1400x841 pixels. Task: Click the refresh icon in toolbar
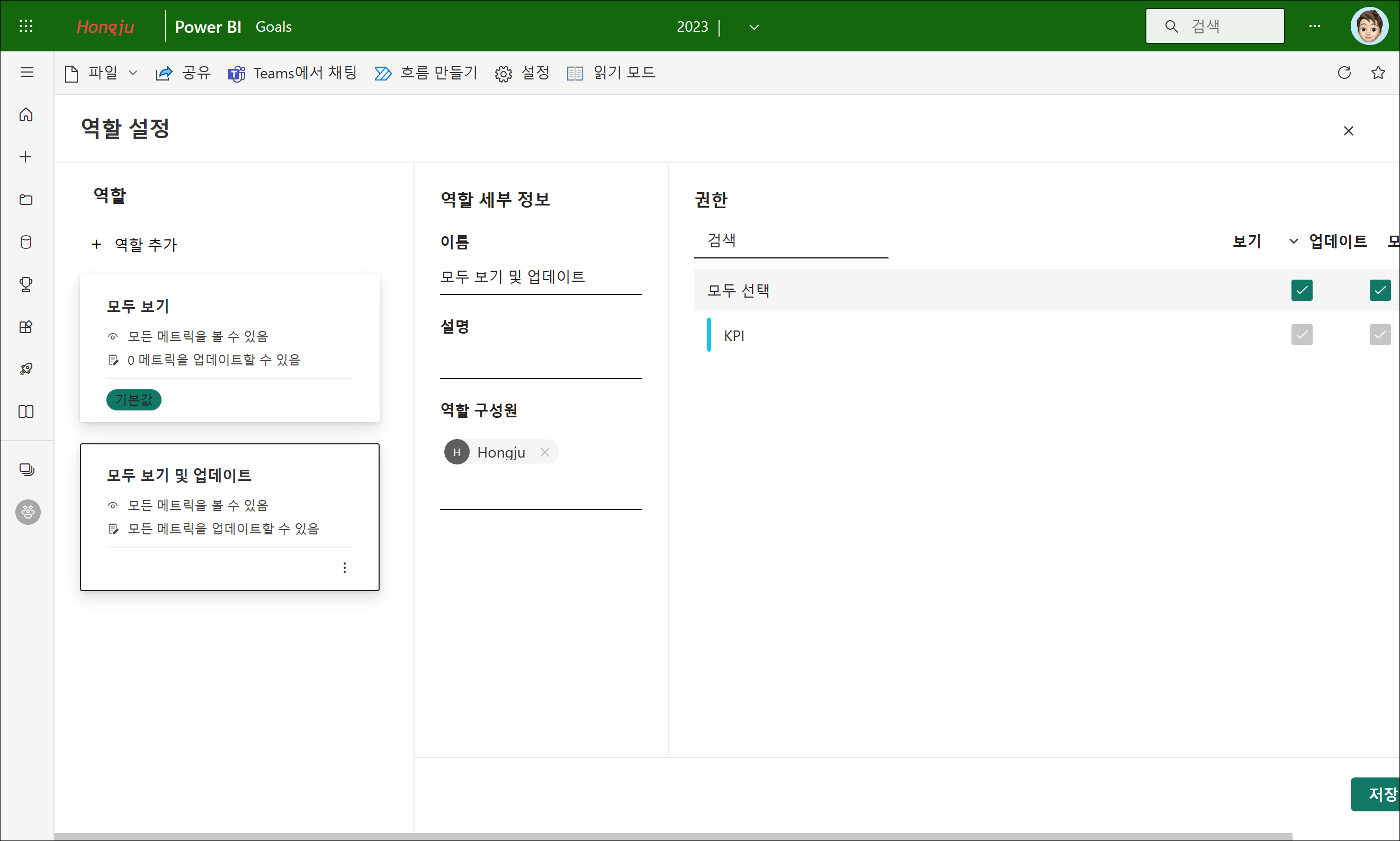(1344, 73)
